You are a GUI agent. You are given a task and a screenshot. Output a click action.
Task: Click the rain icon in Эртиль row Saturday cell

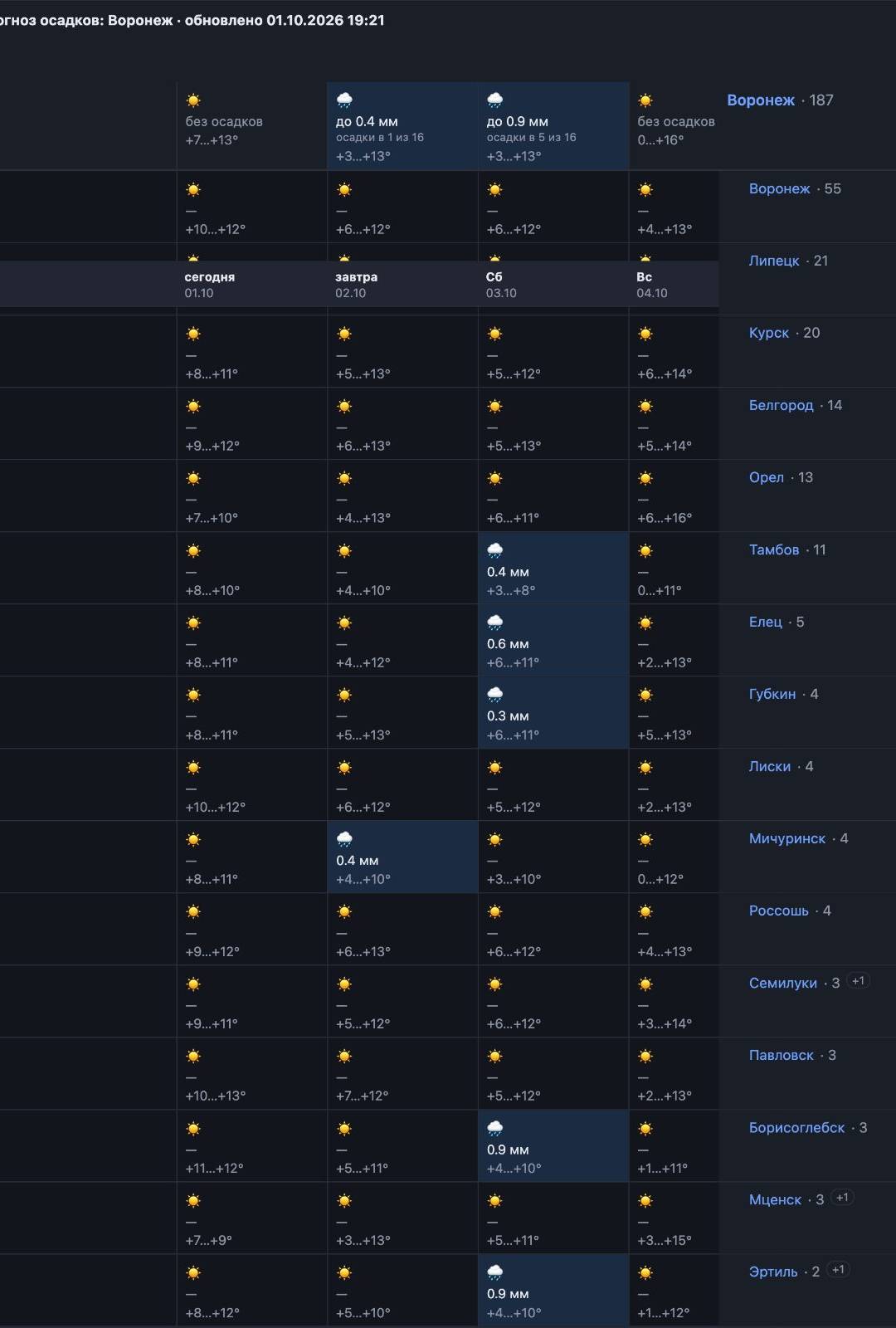(495, 1273)
